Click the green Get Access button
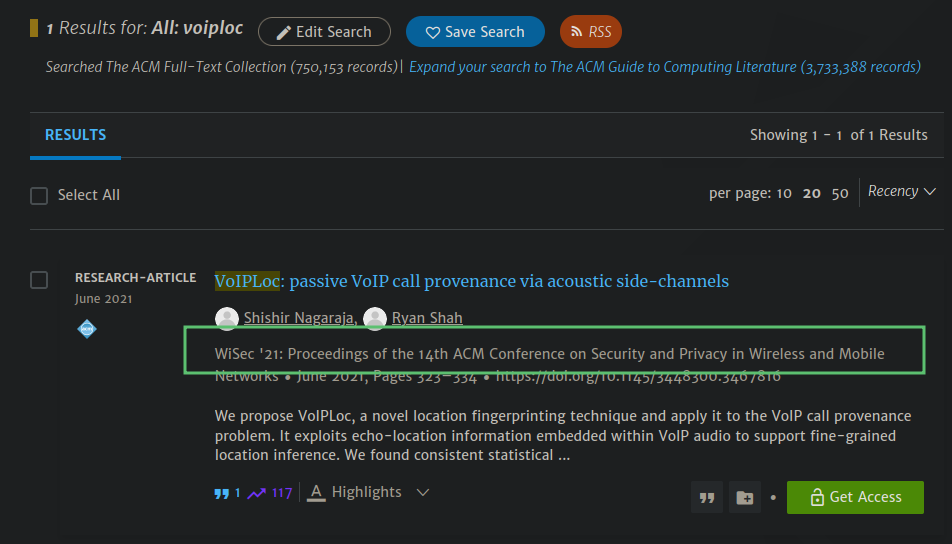The height and width of the screenshot is (544, 952). (x=855, y=497)
